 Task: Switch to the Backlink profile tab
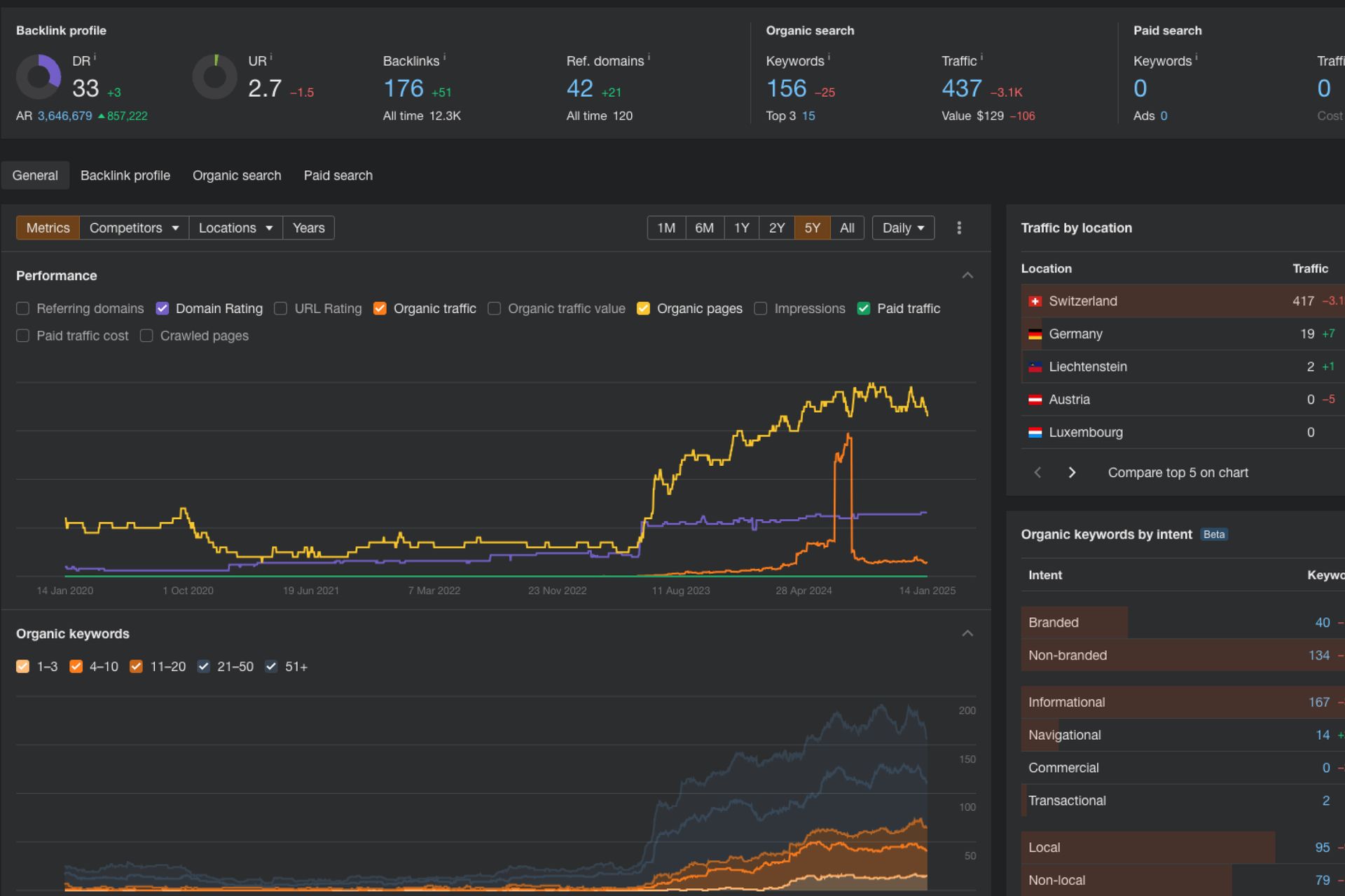125,175
